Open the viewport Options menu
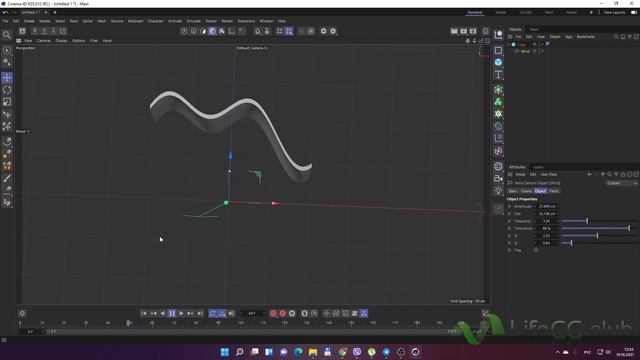Screen dimensions: 640x360 [79, 41]
